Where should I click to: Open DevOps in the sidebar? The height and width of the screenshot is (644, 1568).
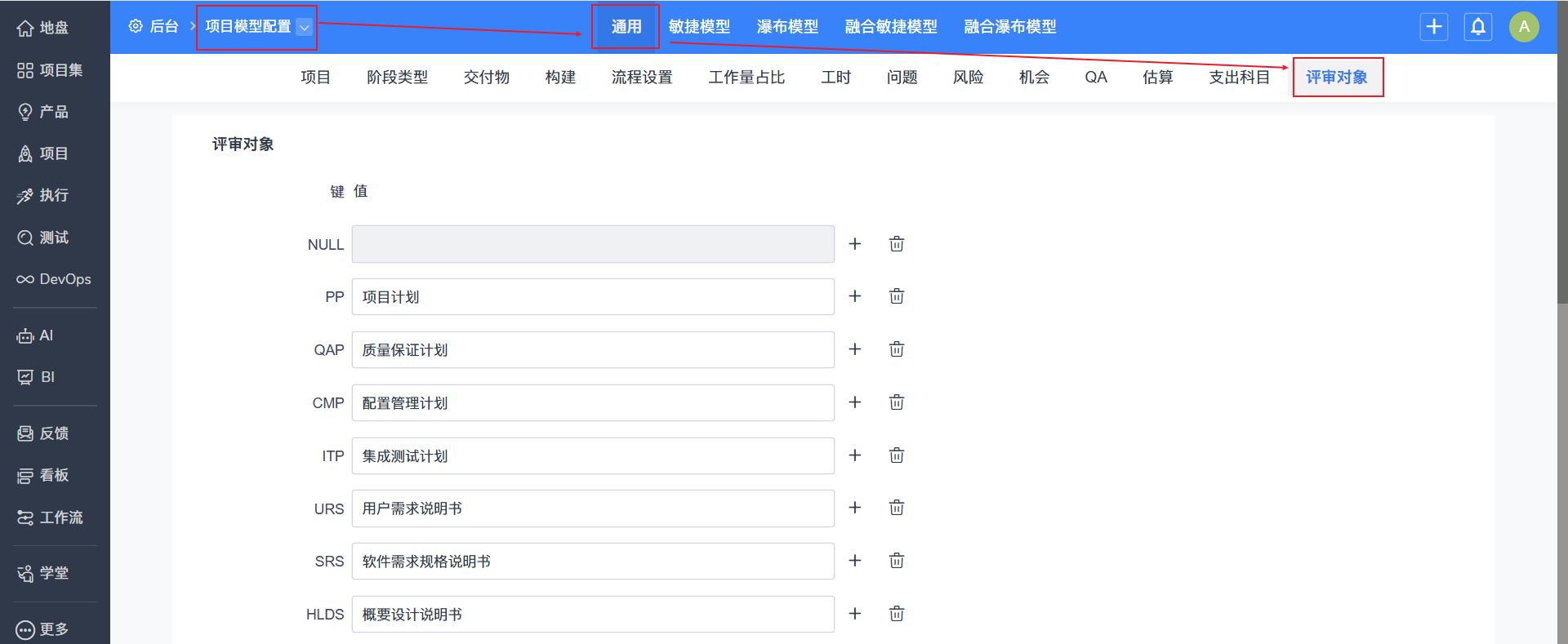click(x=54, y=279)
